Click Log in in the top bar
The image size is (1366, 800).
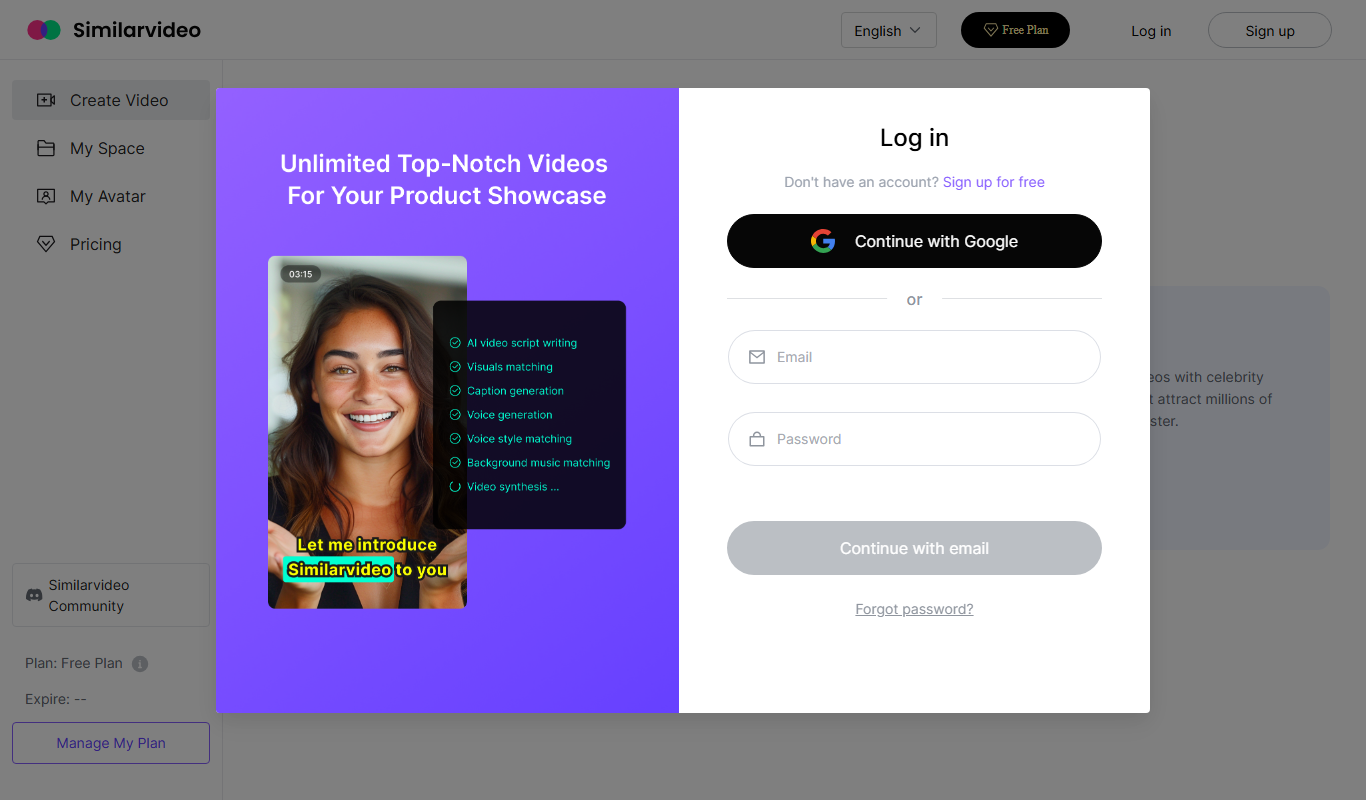point(1151,31)
